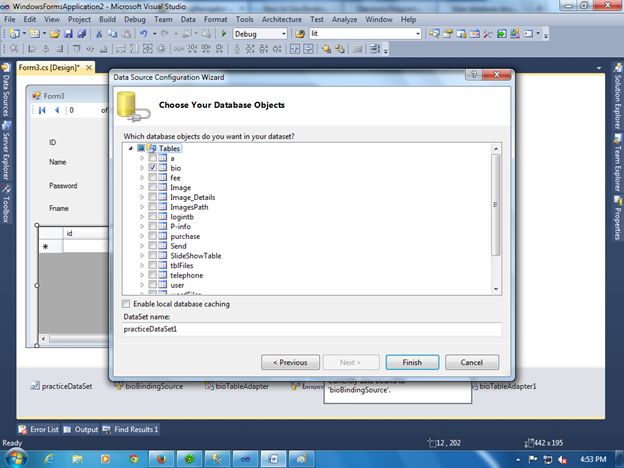This screenshot has width=624, height=468.
Task: Click the Cancel button in the wizard
Action: pyautogui.click(x=472, y=362)
